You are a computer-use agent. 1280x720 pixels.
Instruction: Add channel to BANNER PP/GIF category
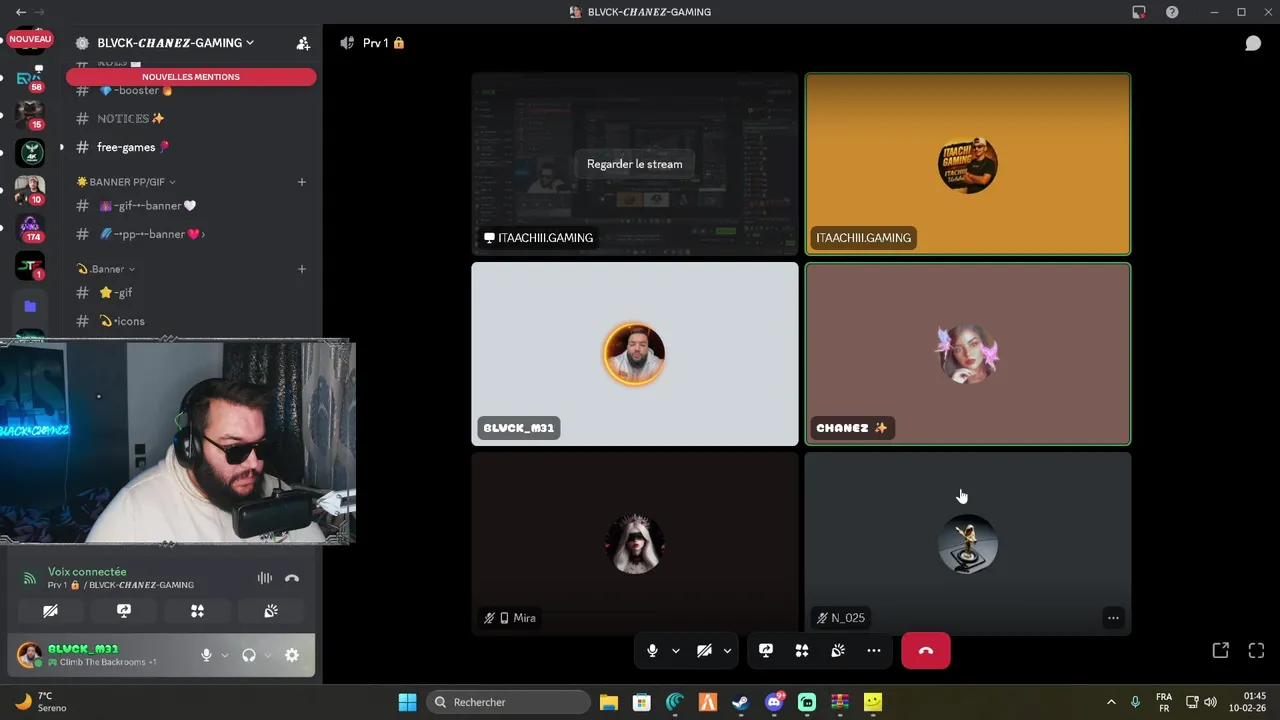[302, 182]
